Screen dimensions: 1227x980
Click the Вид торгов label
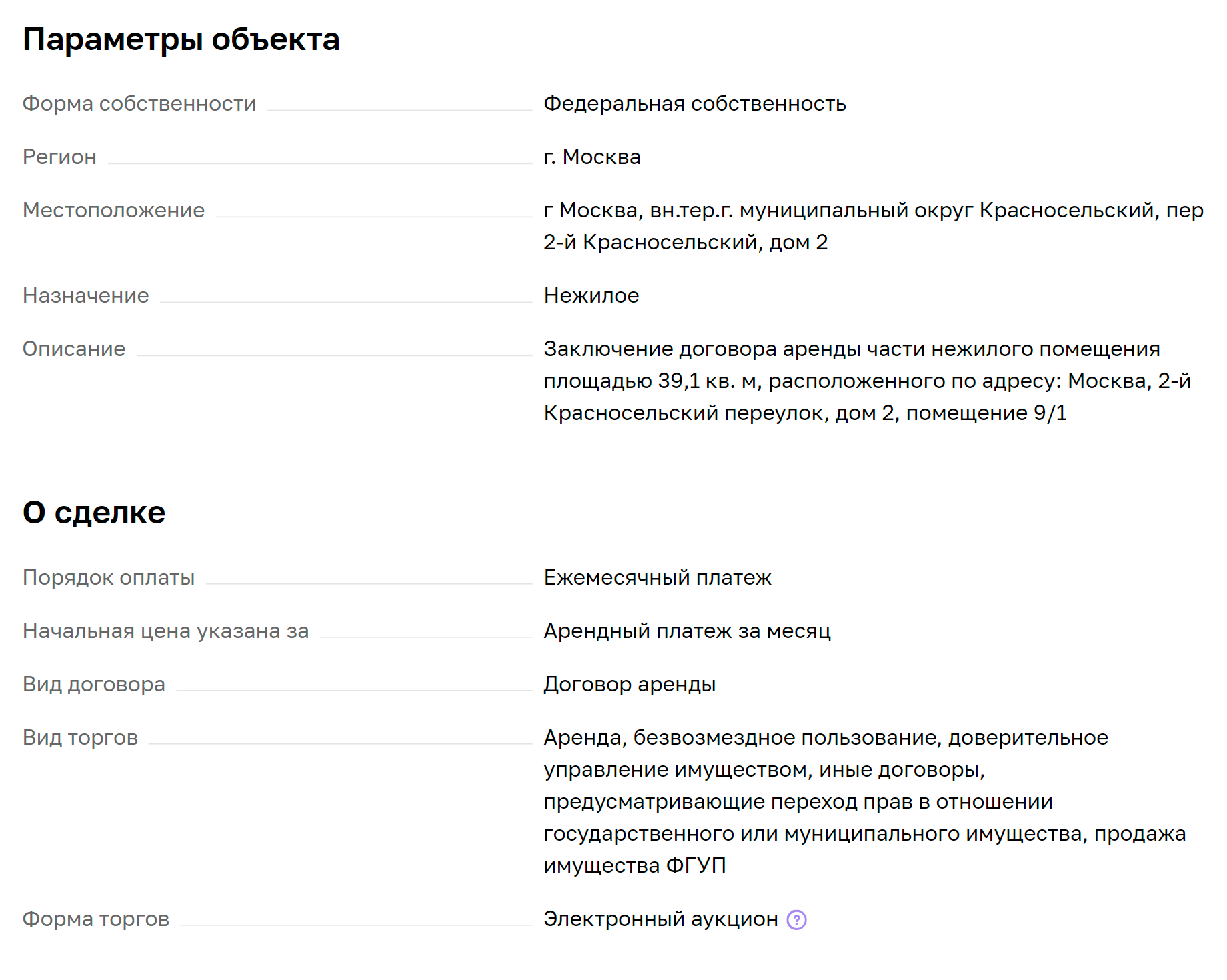[x=80, y=738]
